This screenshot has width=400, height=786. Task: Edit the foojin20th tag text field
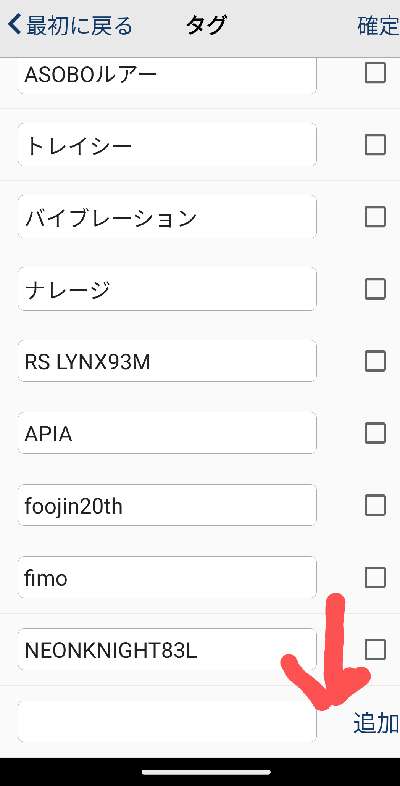tap(167, 505)
